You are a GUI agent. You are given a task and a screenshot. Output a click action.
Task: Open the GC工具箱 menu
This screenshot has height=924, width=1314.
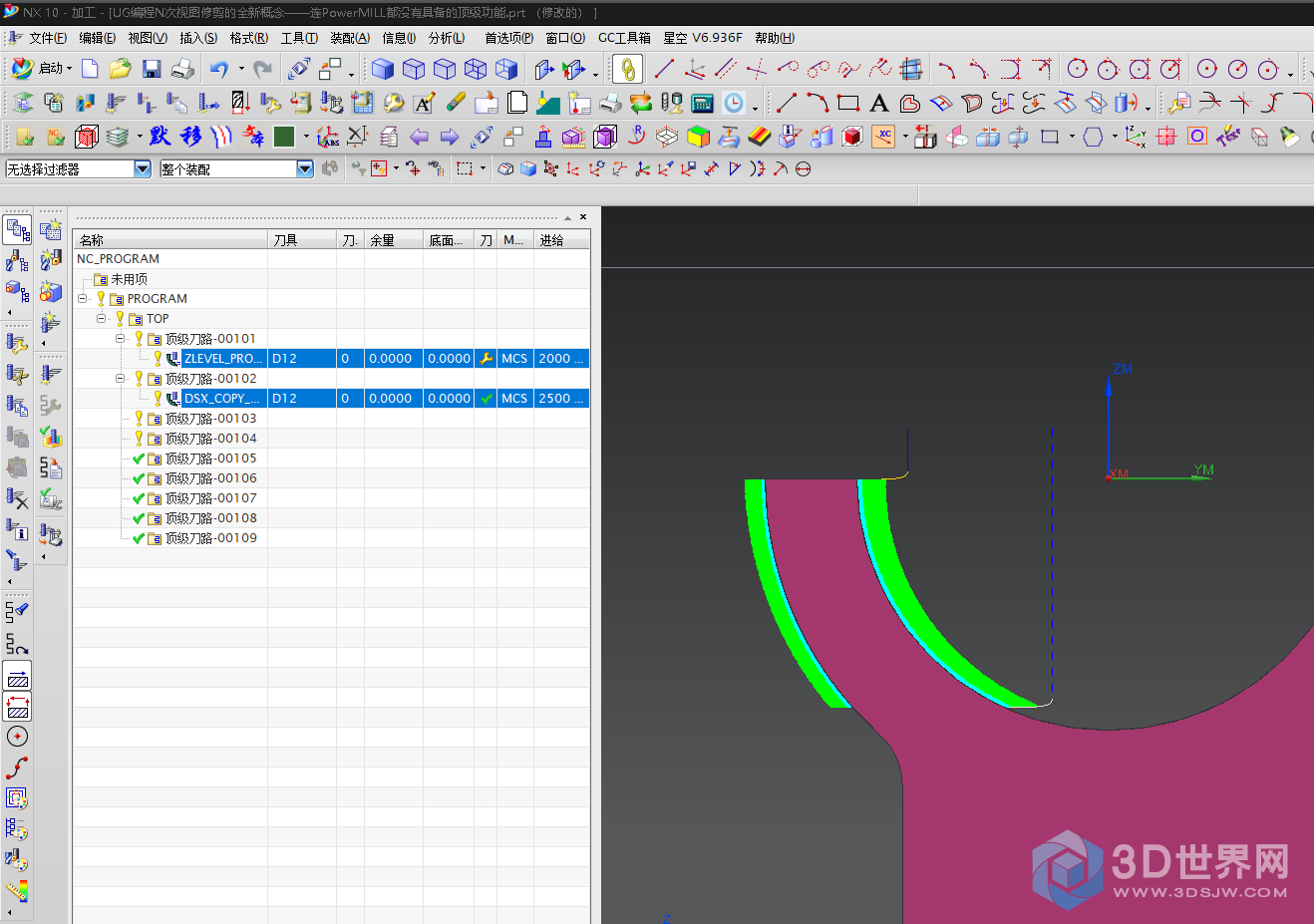624,38
